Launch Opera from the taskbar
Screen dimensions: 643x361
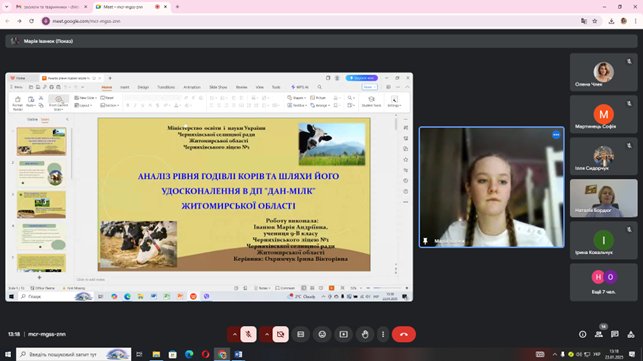point(205,354)
